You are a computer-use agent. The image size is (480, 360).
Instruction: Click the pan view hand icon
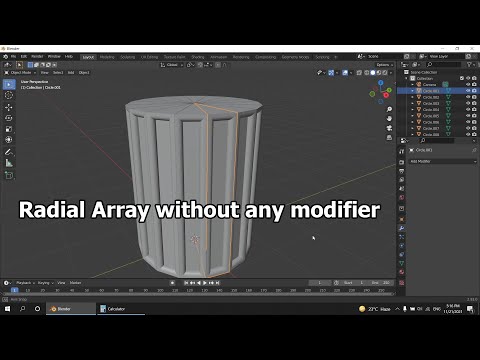click(389, 119)
